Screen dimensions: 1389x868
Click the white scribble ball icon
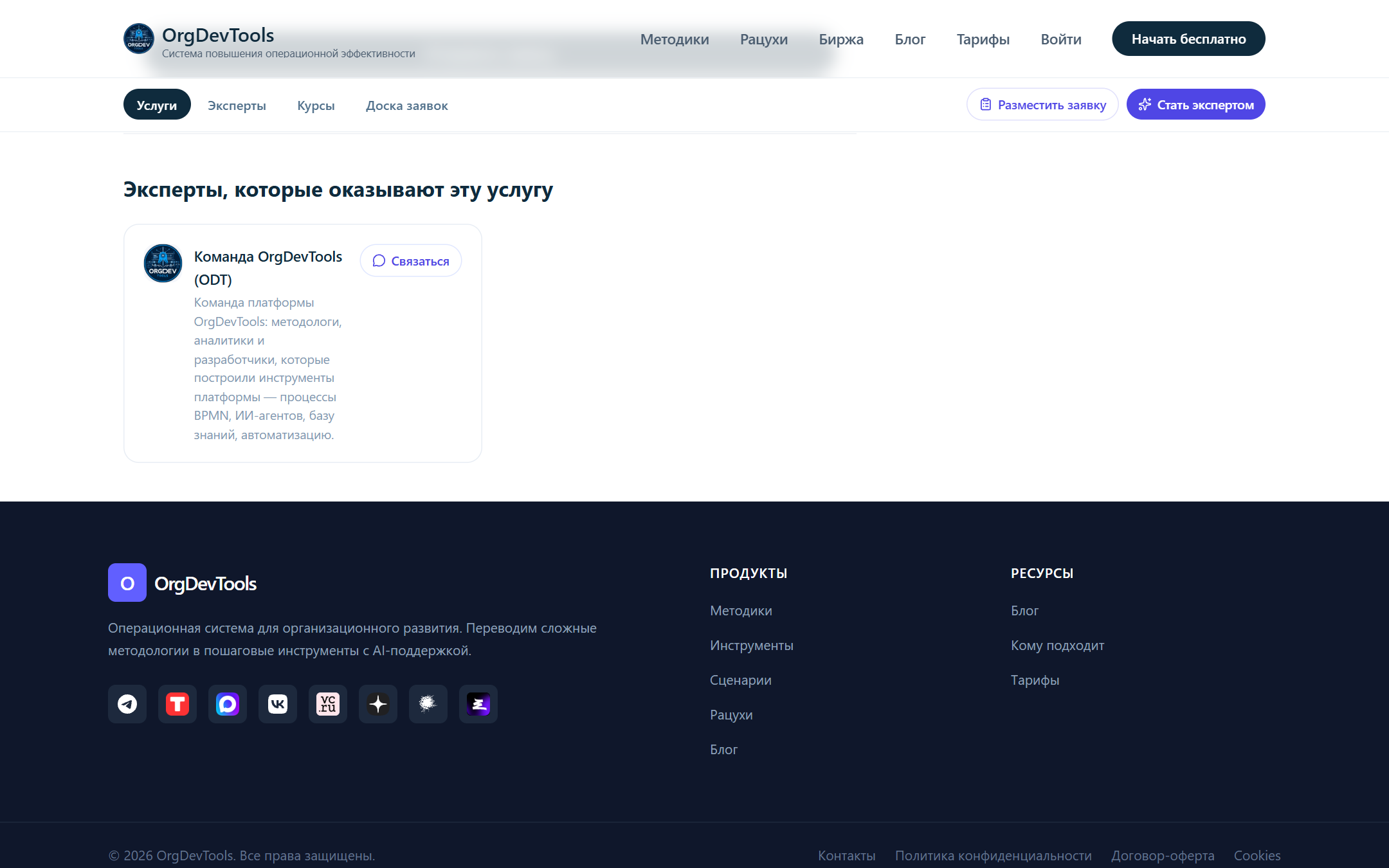tap(428, 704)
